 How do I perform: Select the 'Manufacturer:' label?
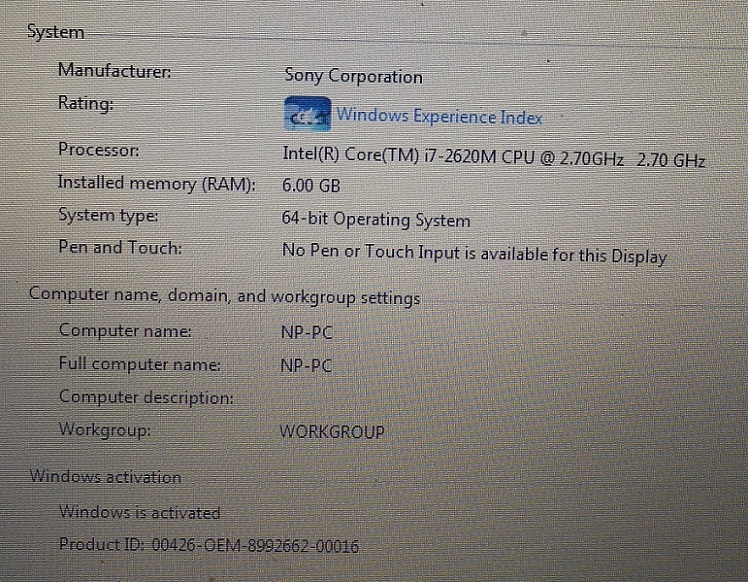(x=114, y=71)
